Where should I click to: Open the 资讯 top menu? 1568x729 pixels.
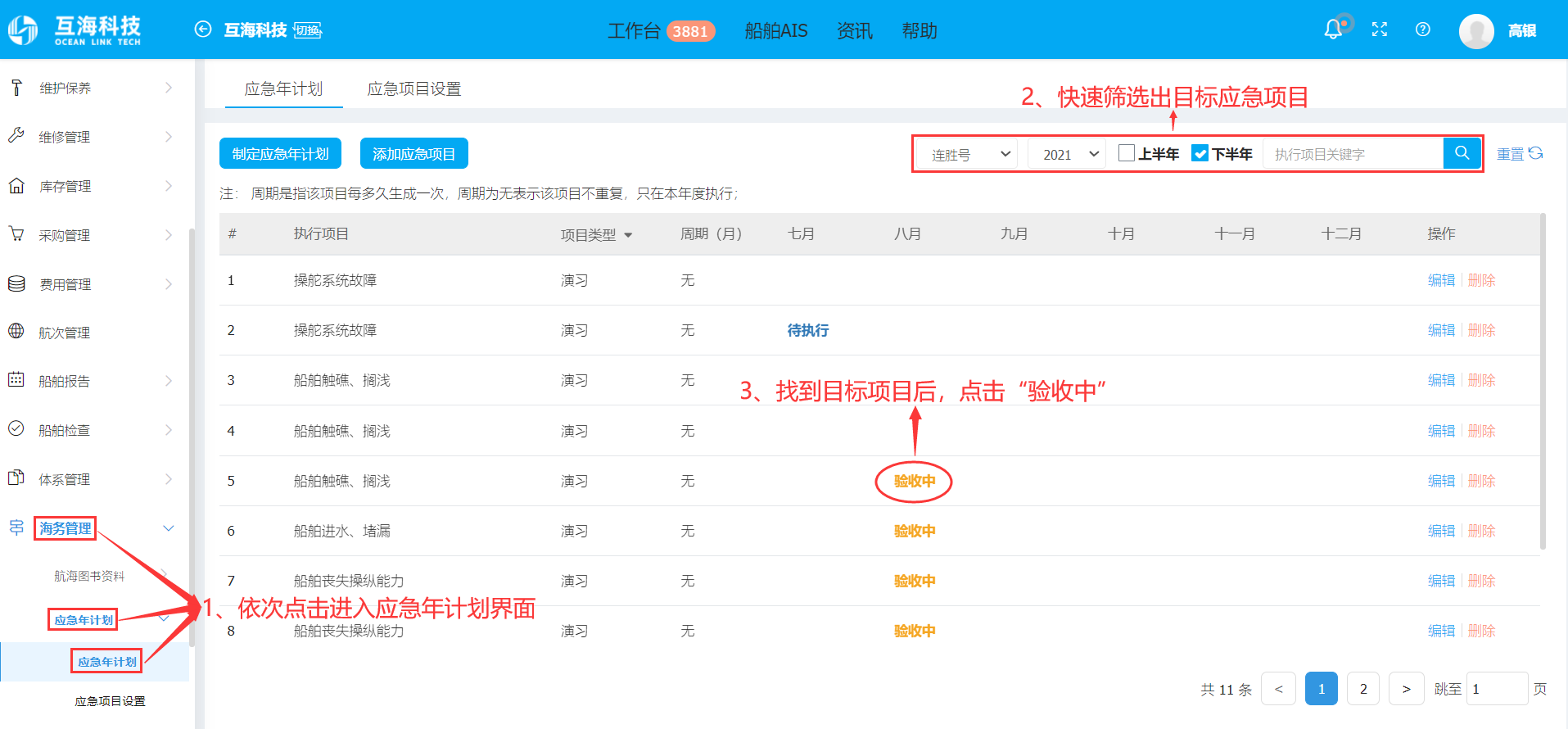(855, 31)
